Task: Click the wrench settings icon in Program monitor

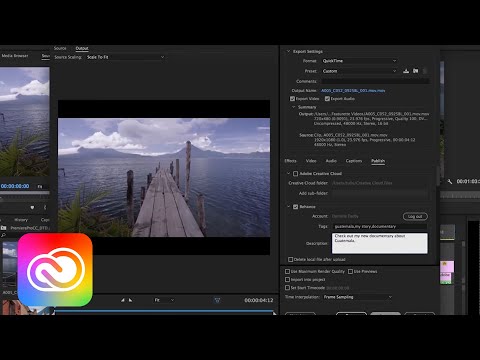Action: click(x=449, y=181)
